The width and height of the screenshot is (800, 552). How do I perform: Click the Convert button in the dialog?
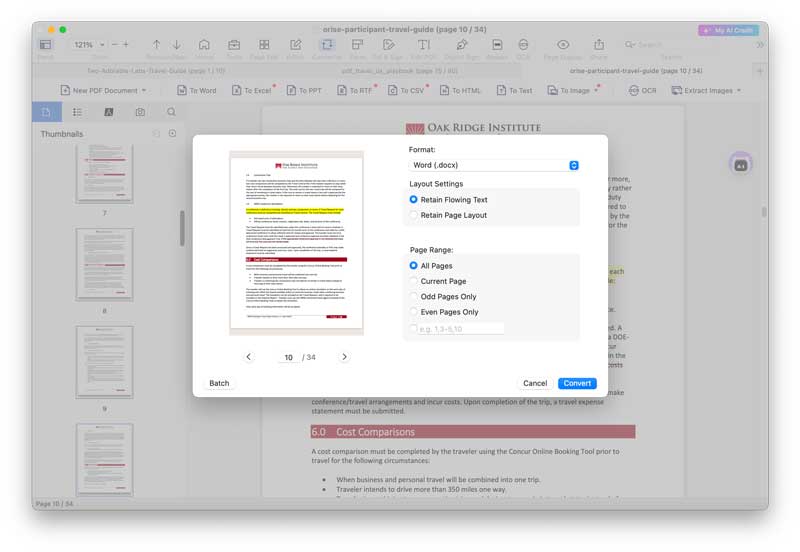(577, 383)
